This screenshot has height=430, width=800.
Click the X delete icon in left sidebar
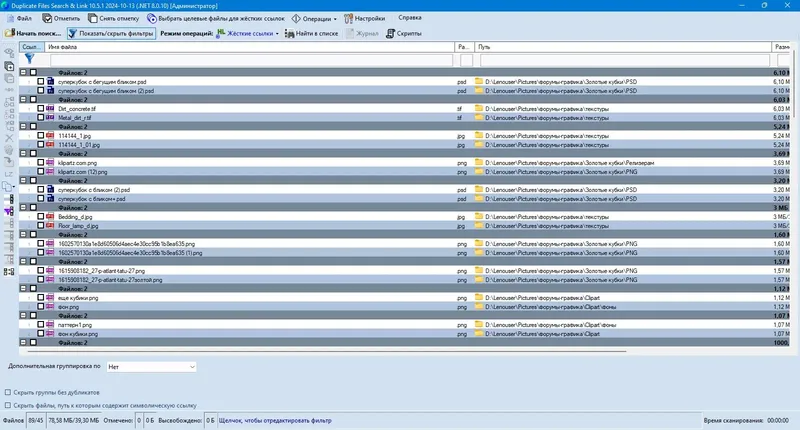coord(9,138)
